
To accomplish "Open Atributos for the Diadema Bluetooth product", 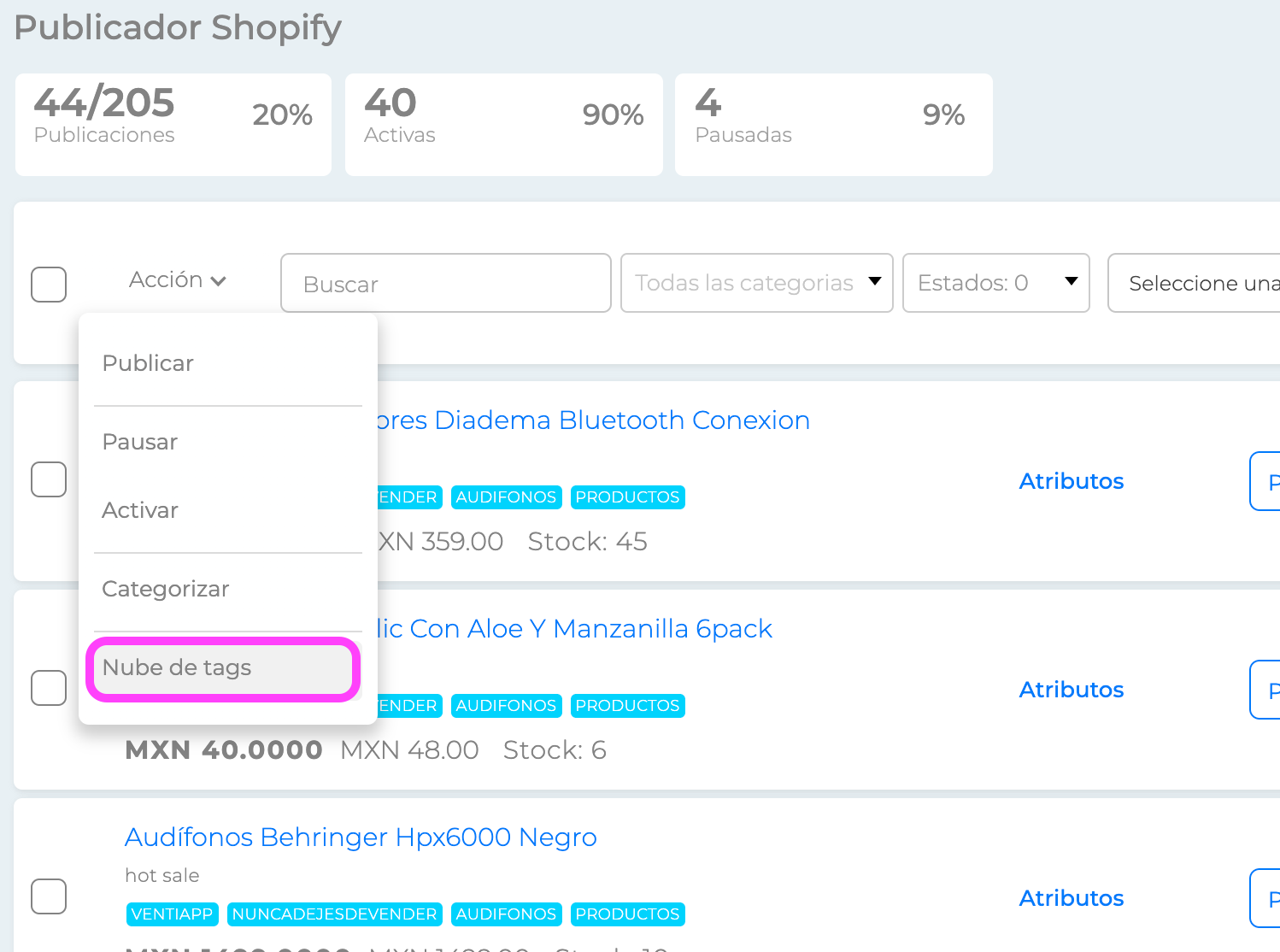I will (x=1072, y=481).
